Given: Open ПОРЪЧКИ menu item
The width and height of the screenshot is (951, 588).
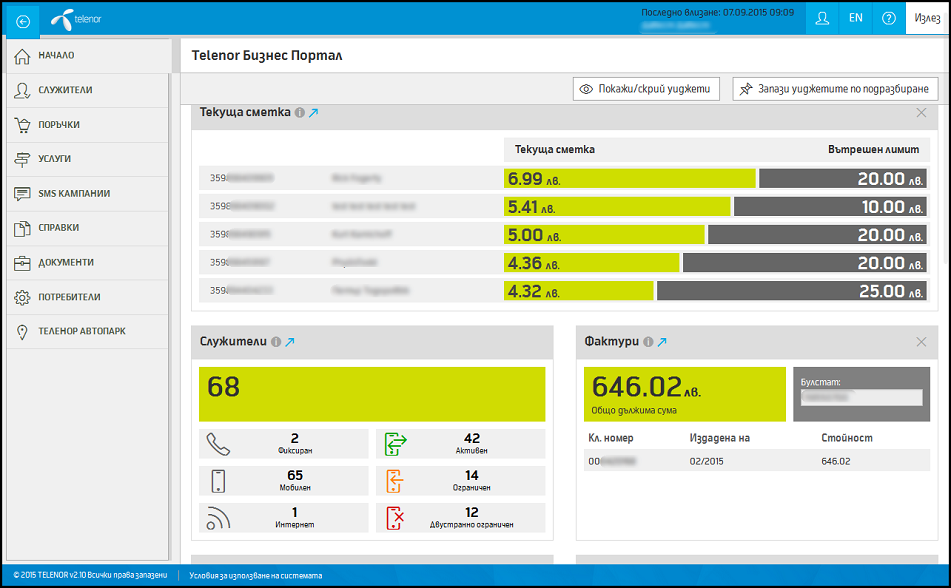Looking at the screenshot, I should click(87, 125).
